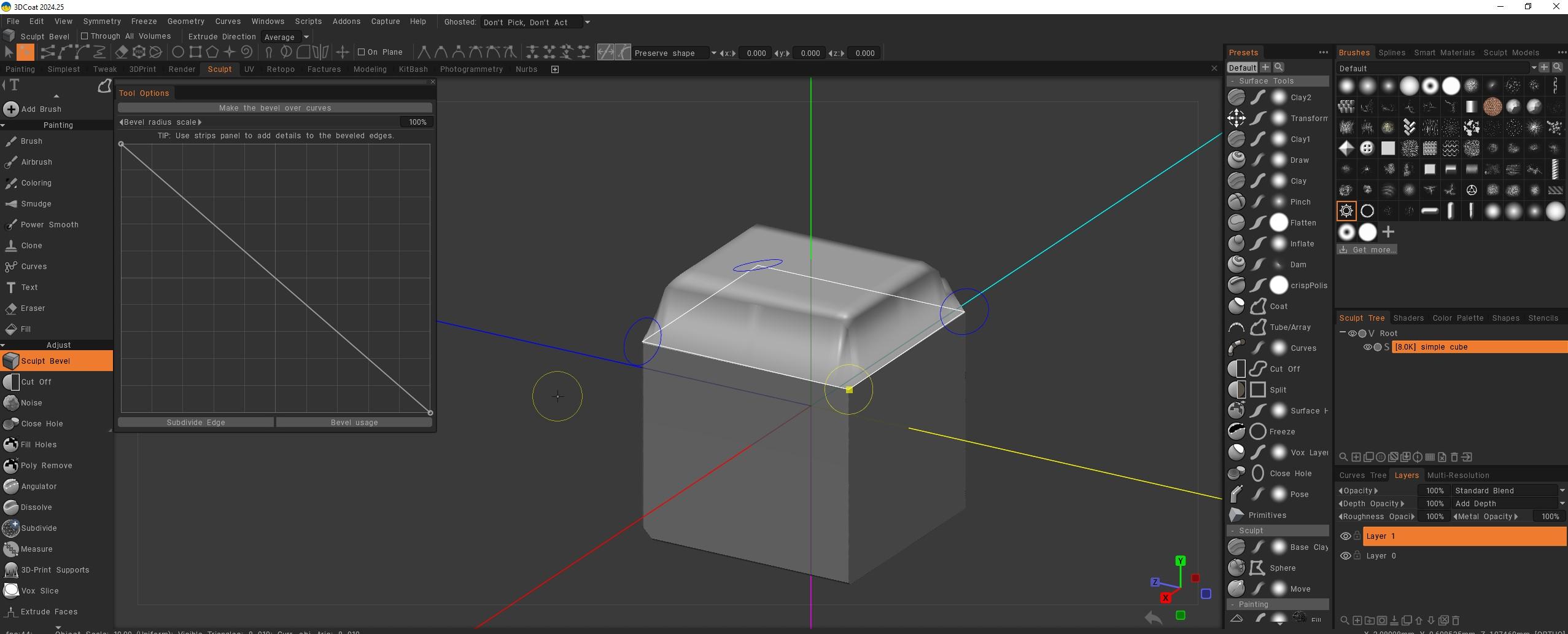Hide Layer 0 using its visibility eye
Screen dimensions: 1568x634
coord(1347,556)
